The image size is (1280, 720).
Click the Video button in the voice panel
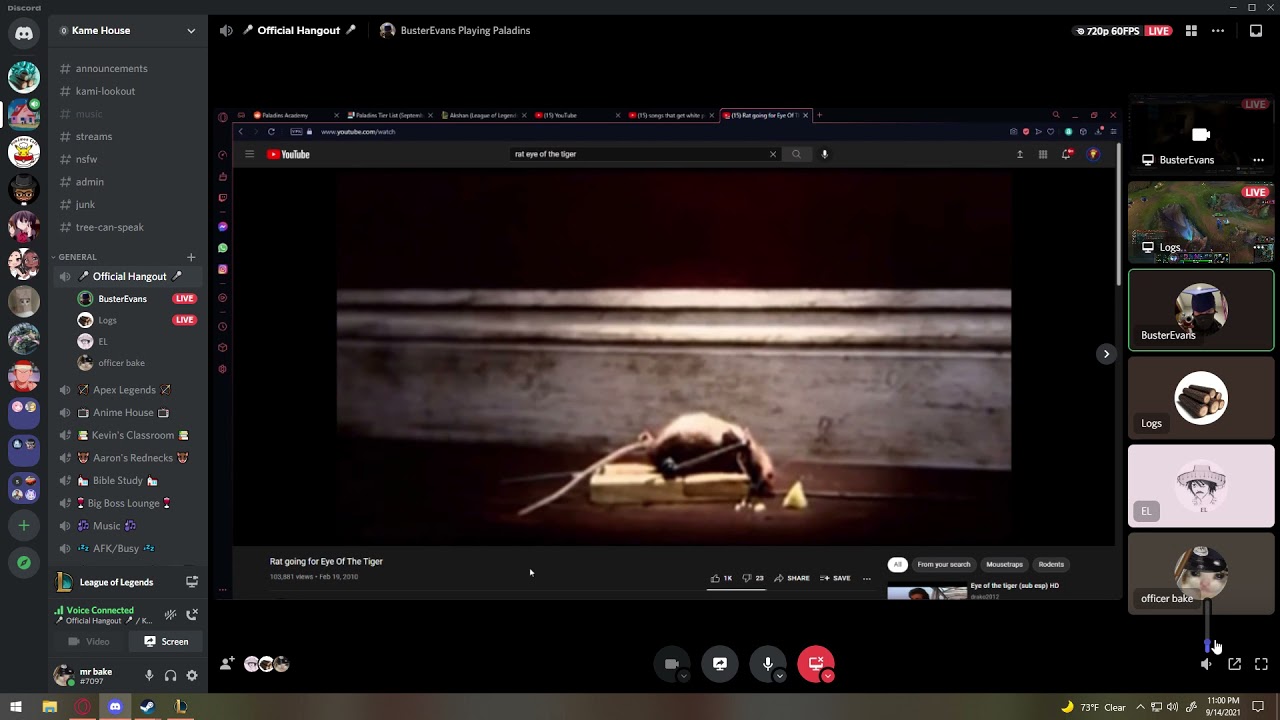(x=89, y=642)
